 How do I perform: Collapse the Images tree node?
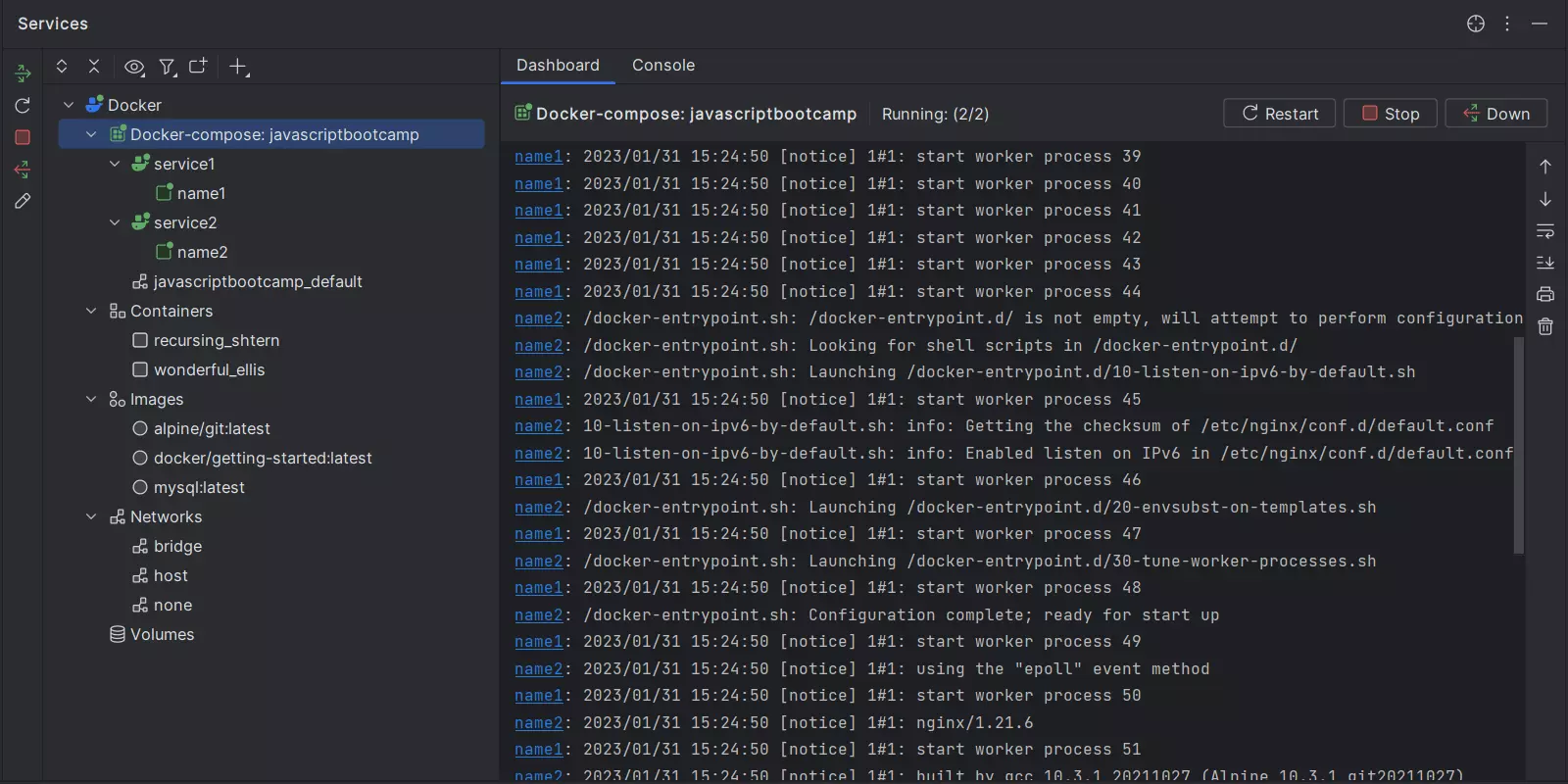91,399
